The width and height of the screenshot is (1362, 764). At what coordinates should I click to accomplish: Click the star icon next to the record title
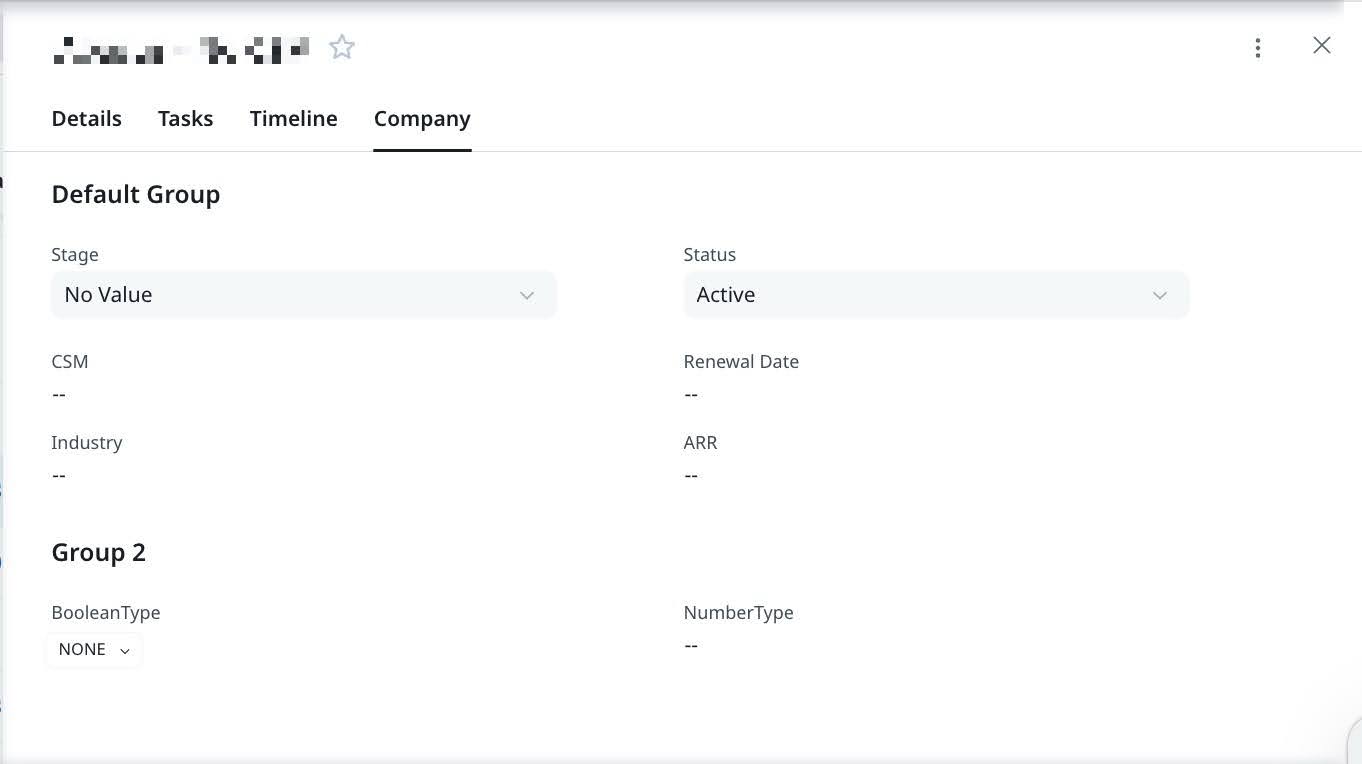click(341, 46)
